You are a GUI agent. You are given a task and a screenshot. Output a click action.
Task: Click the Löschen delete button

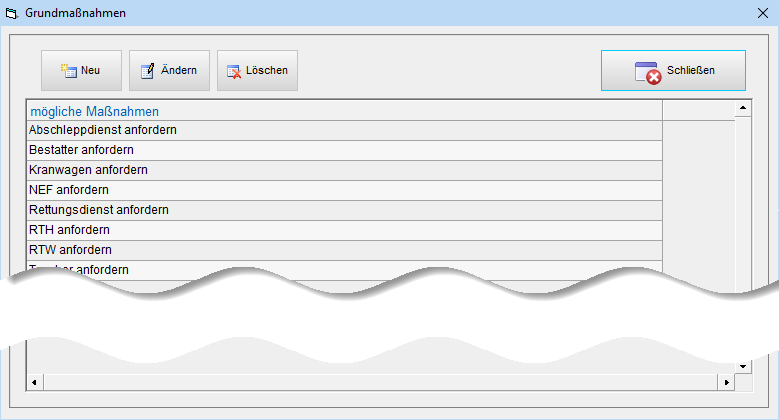tap(257, 71)
